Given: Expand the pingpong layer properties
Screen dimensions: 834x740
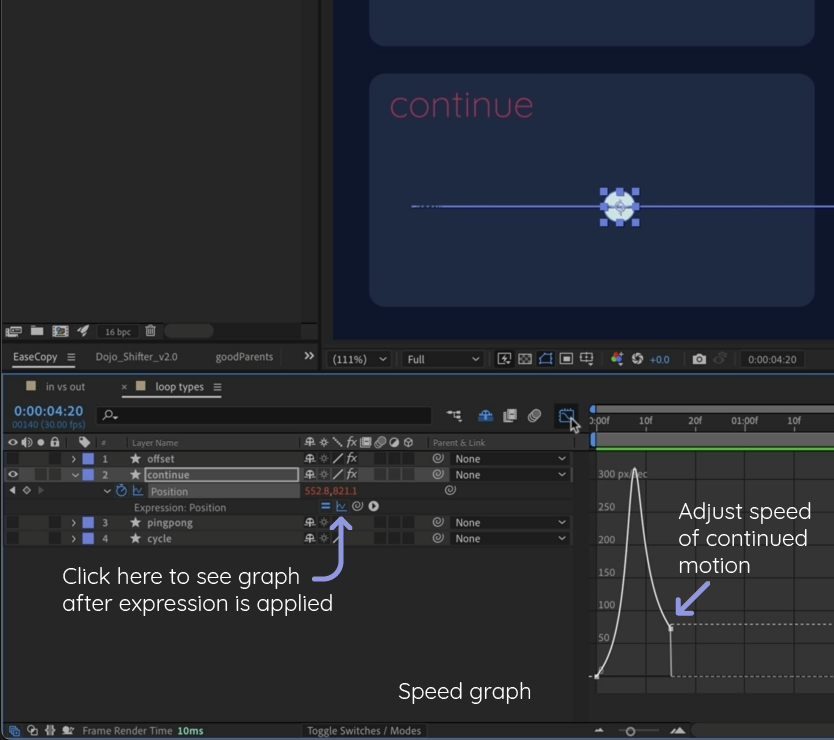Looking at the screenshot, I should pos(73,523).
